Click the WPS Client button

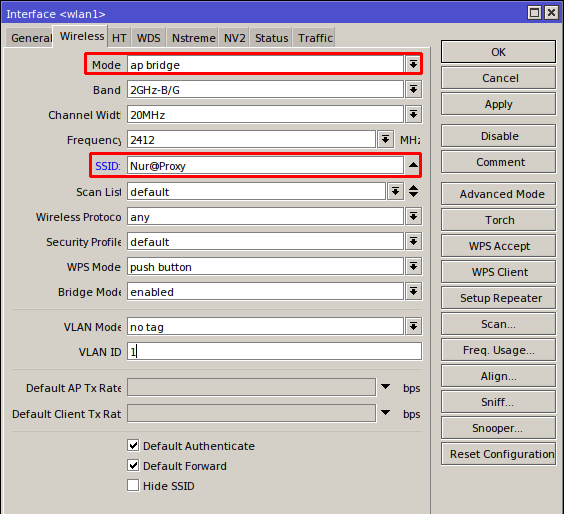point(498,272)
